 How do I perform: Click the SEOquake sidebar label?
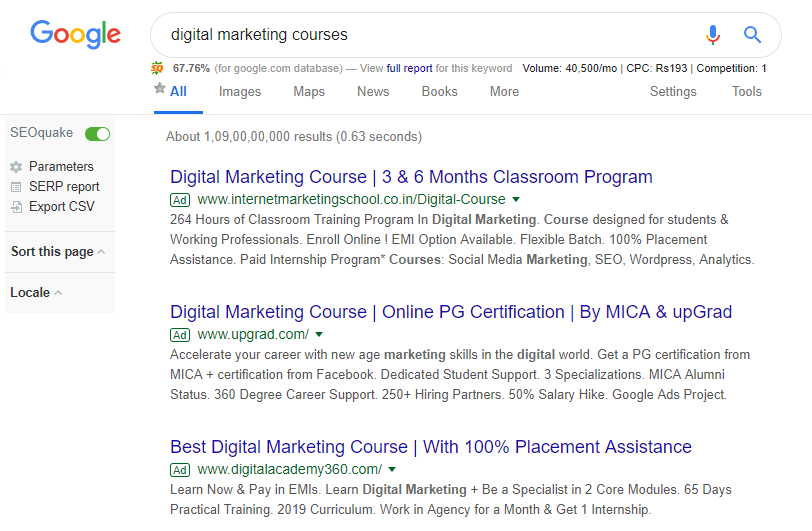pyautogui.click(x=41, y=133)
